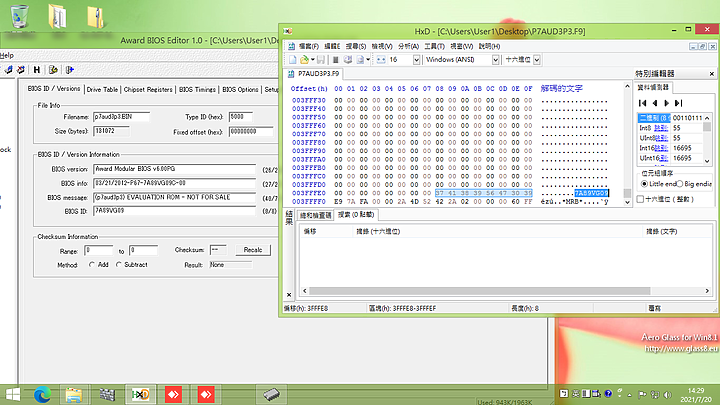Open the Help (H) menu in HxD
This screenshot has width=720, height=405.
(489, 46)
